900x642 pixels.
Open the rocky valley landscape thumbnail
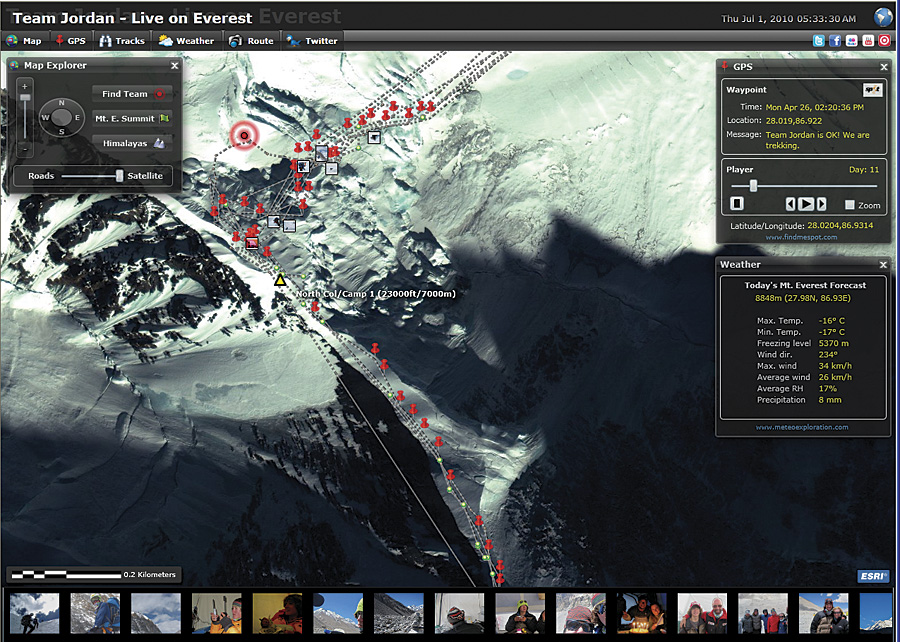tap(399, 613)
